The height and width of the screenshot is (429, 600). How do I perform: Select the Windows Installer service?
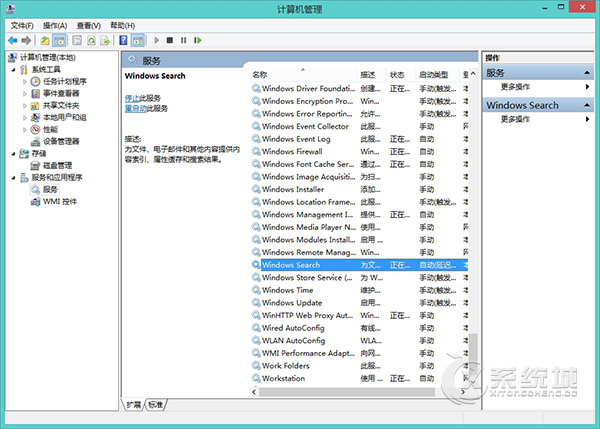click(359, 189)
